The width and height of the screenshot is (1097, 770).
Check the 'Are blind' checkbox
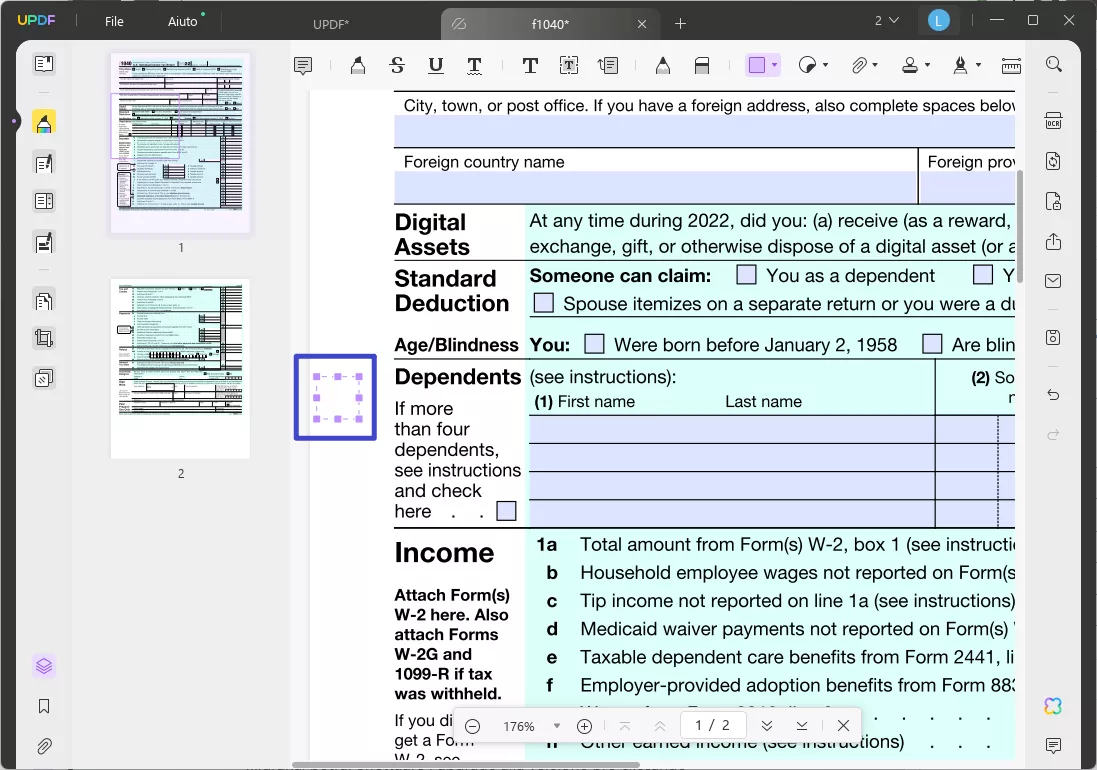click(932, 343)
